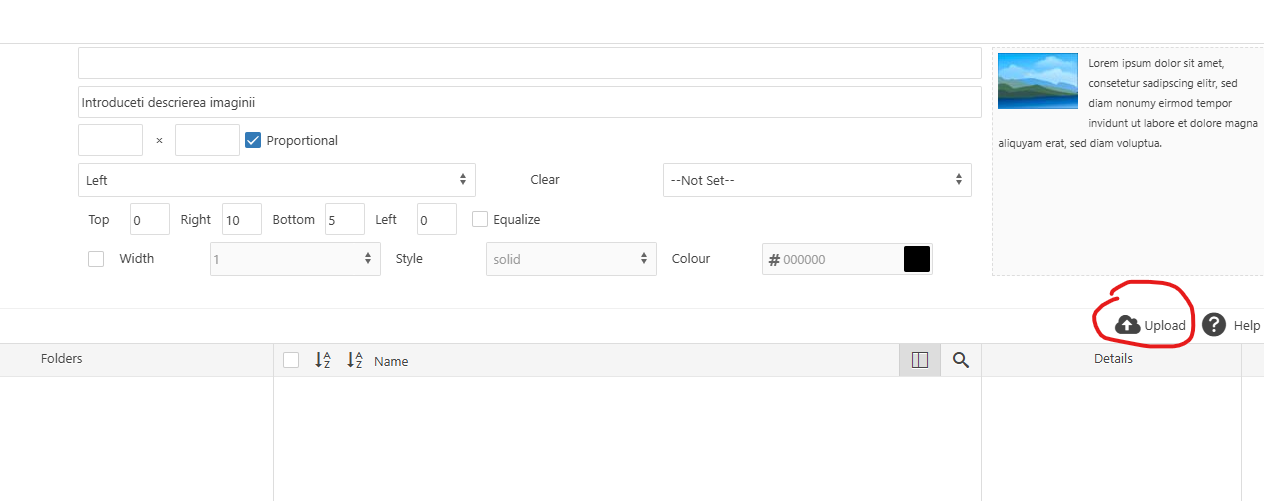Click the sort icon beside the select-all checkbox

[x=323, y=360]
